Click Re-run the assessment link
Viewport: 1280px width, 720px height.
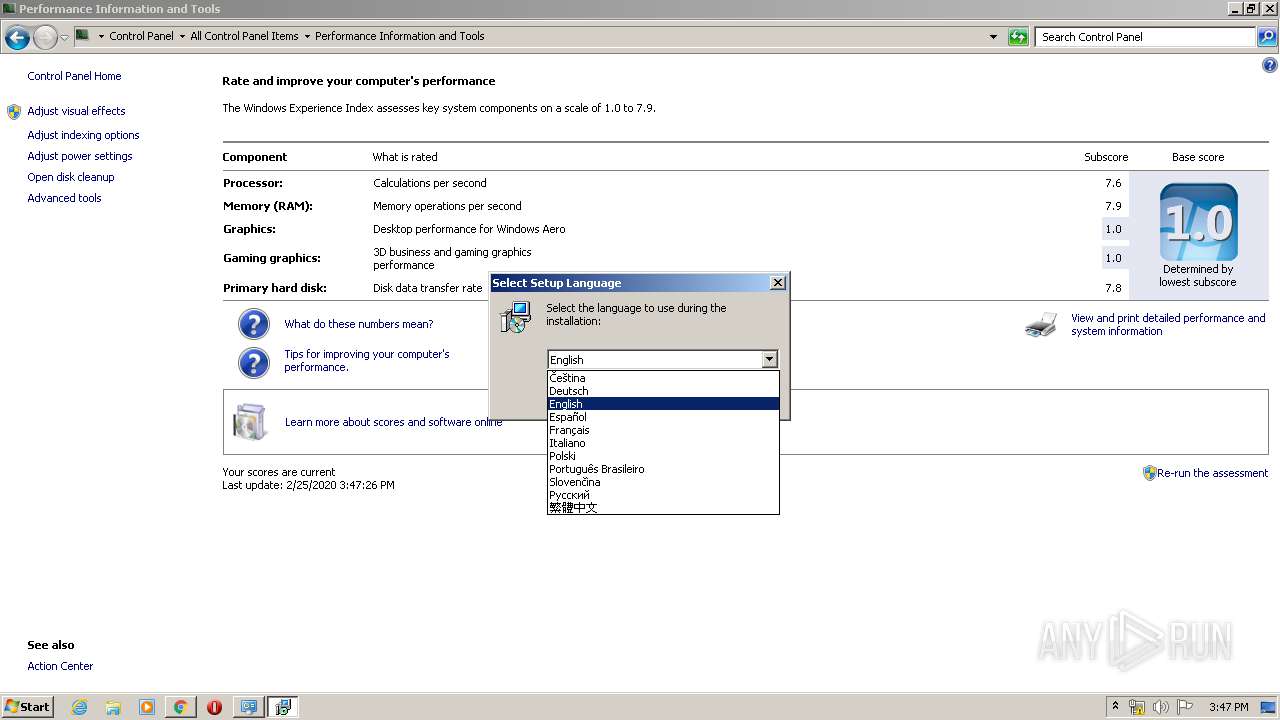click(1212, 473)
